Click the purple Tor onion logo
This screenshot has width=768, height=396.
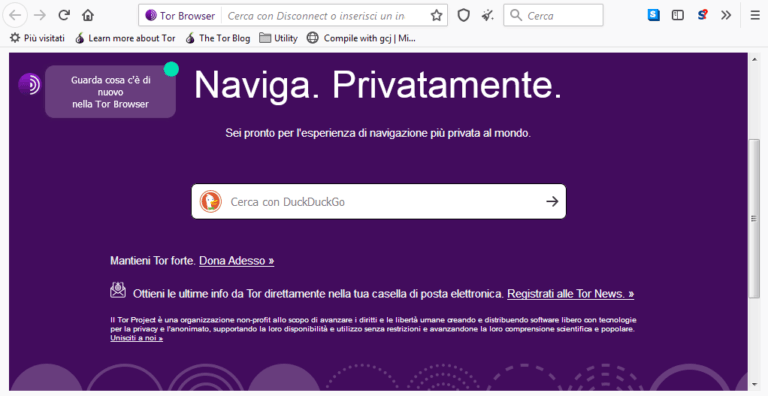(29, 84)
